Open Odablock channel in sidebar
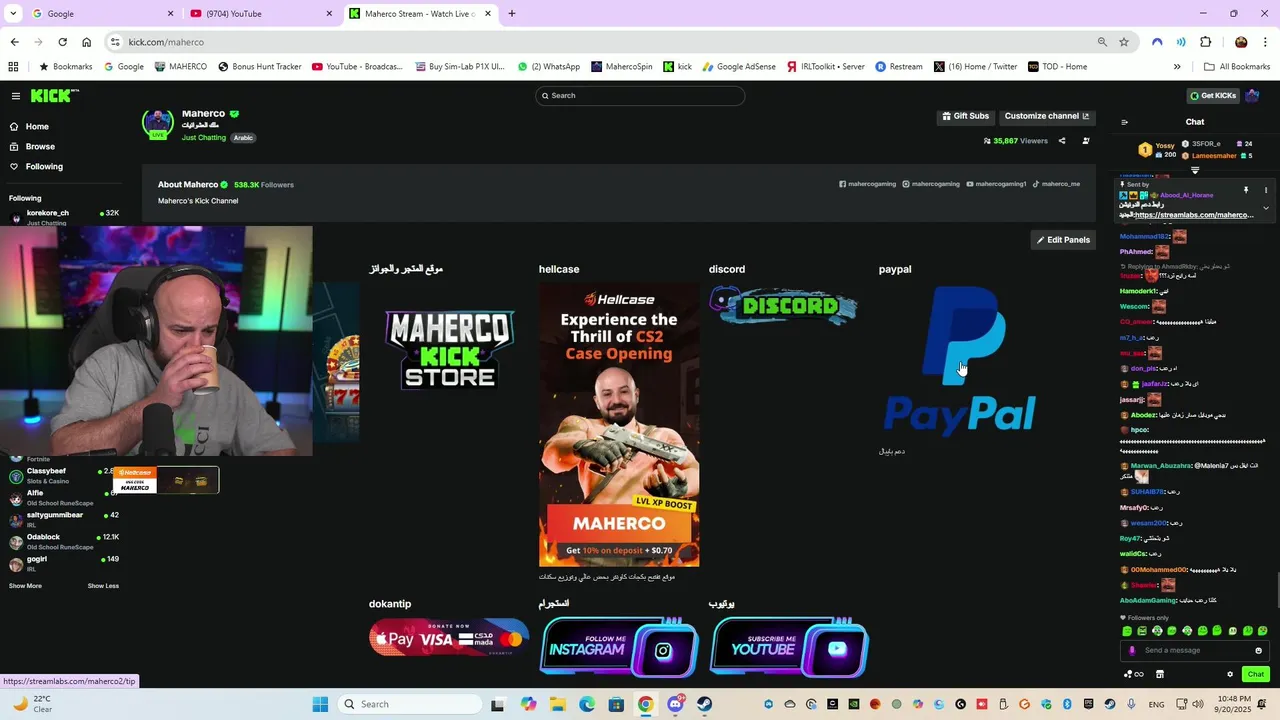The height and width of the screenshot is (720, 1280). click(x=62, y=542)
